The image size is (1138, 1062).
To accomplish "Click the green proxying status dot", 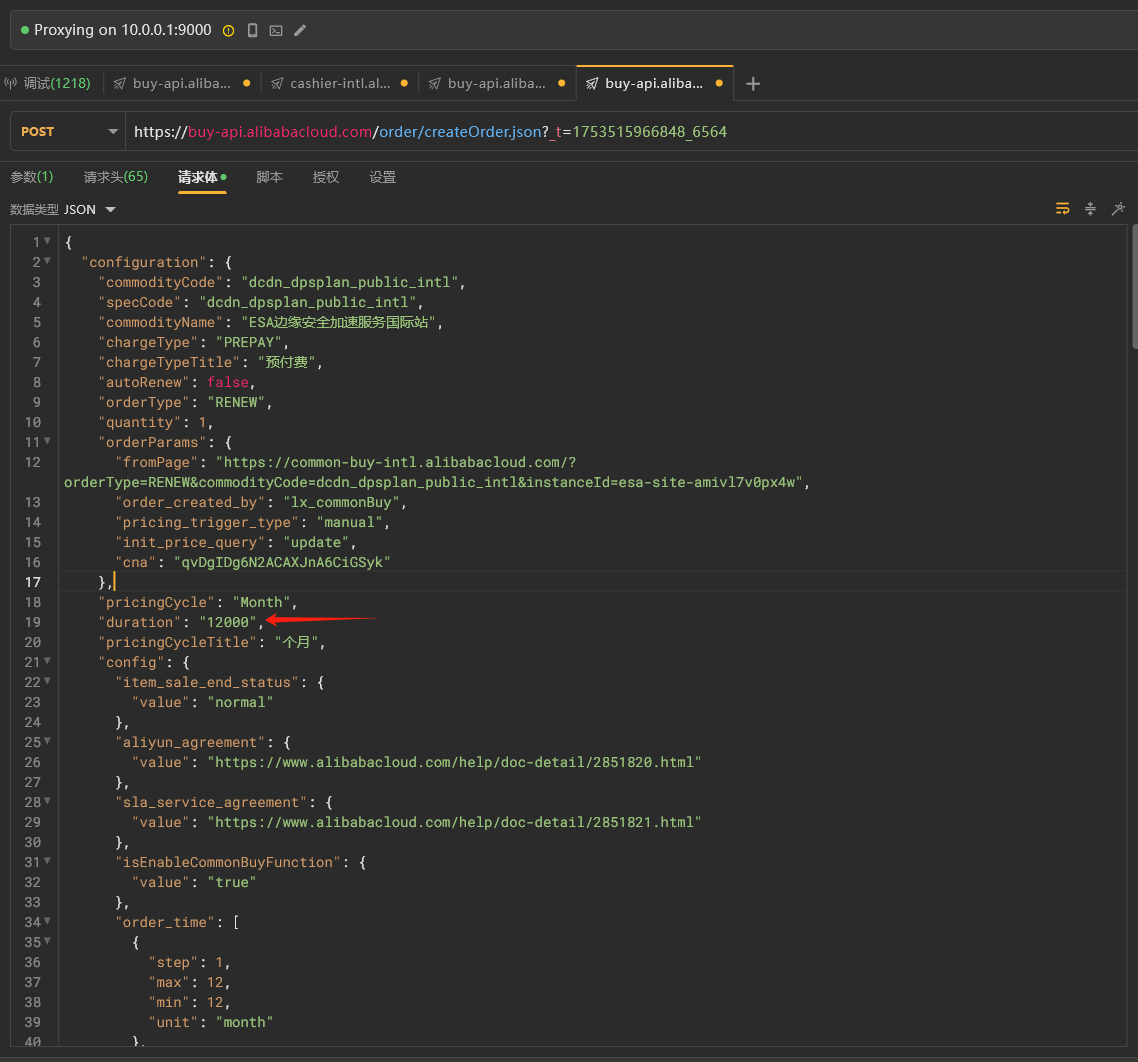I will (x=25, y=30).
